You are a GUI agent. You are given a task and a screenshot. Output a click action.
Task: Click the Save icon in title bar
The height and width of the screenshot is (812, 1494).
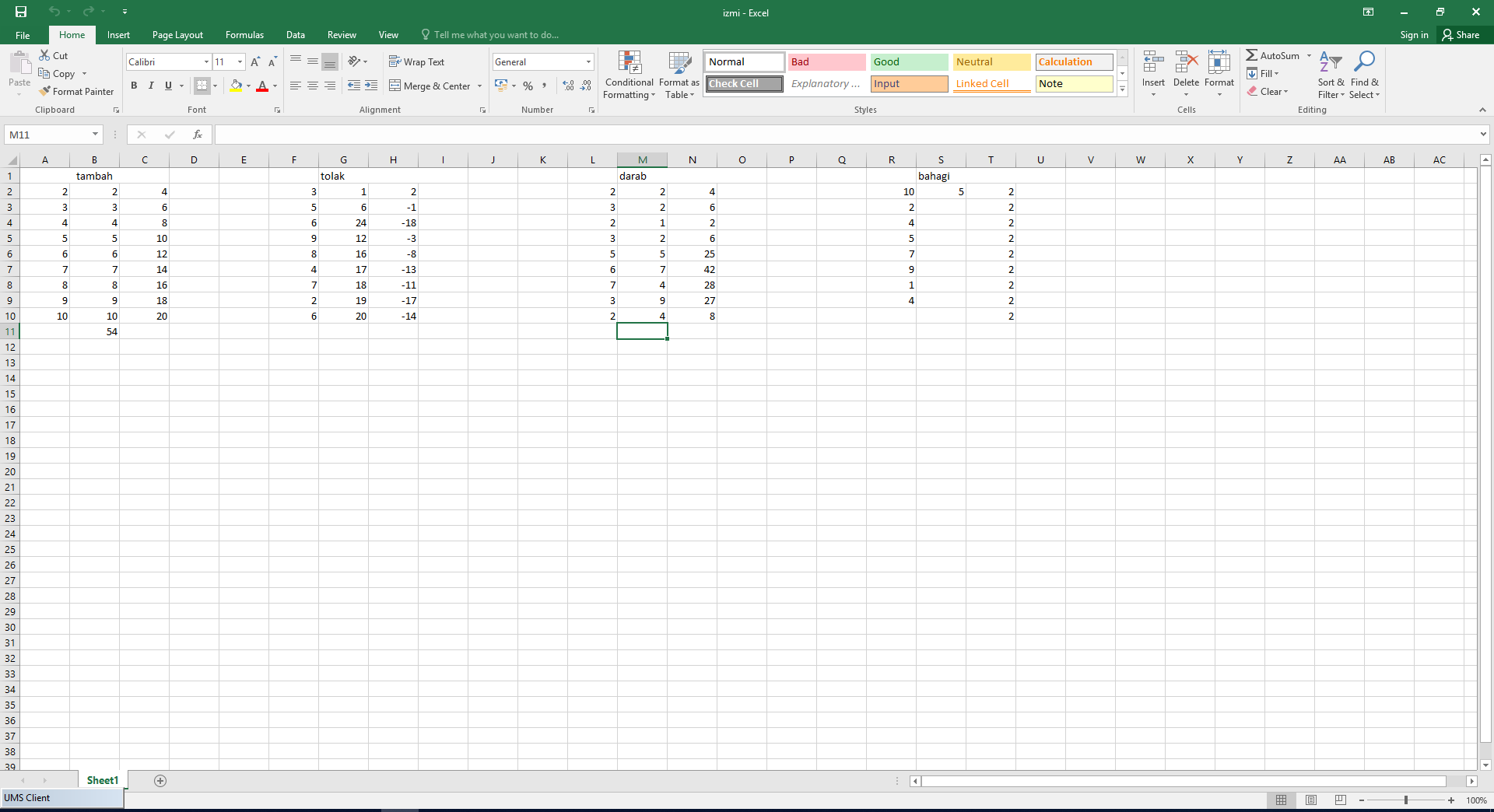[x=21, y=12]
